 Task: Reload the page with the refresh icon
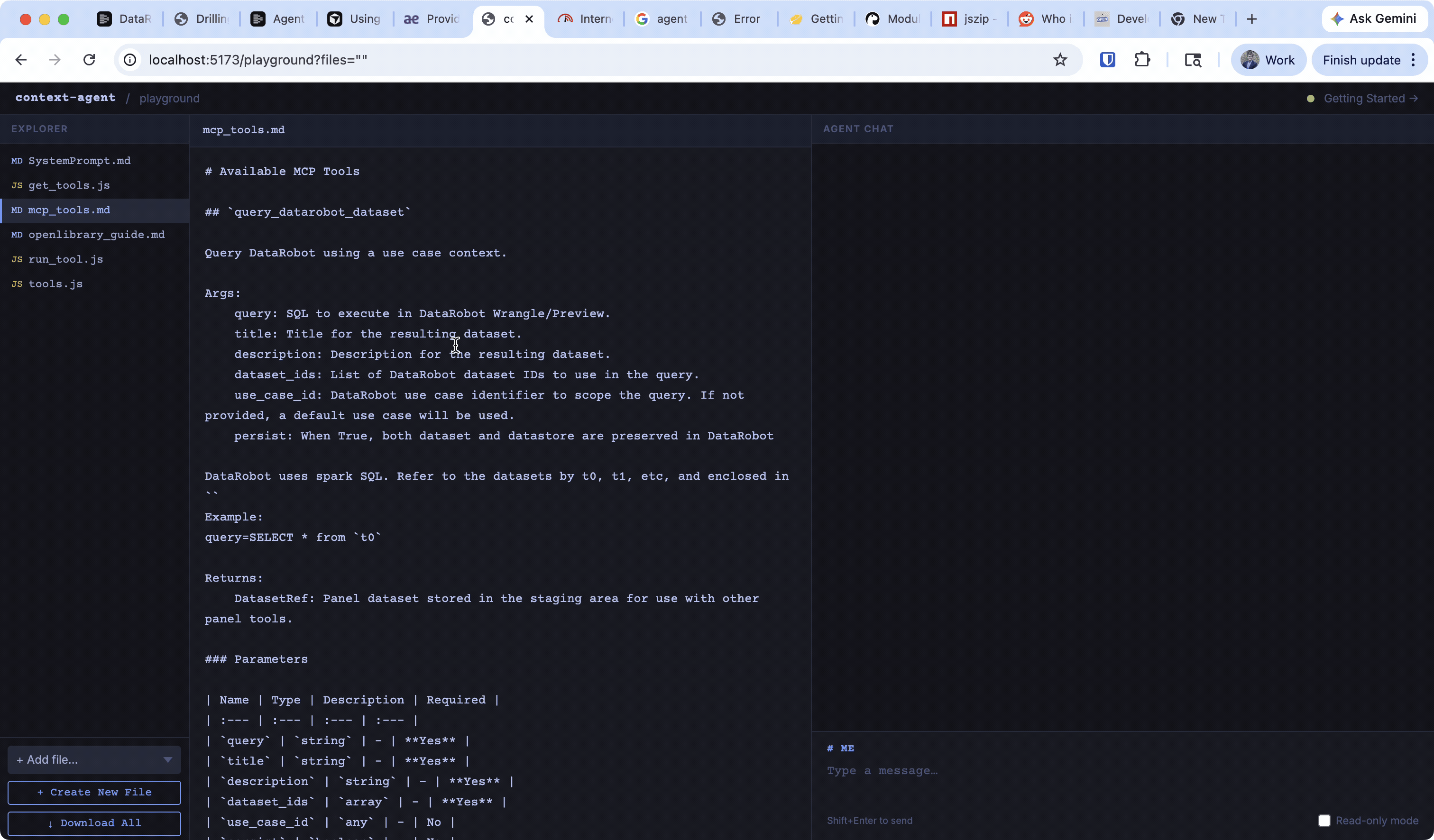(89, 60)
